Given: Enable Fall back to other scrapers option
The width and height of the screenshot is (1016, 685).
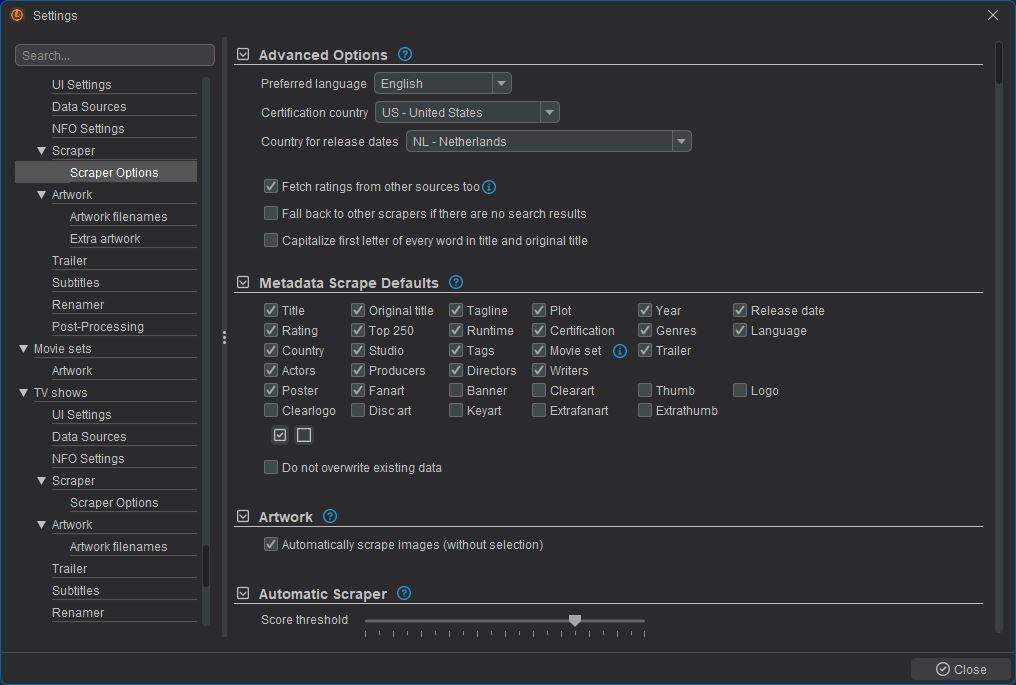Looking at the screenshot, I should (x=271, y=213).
